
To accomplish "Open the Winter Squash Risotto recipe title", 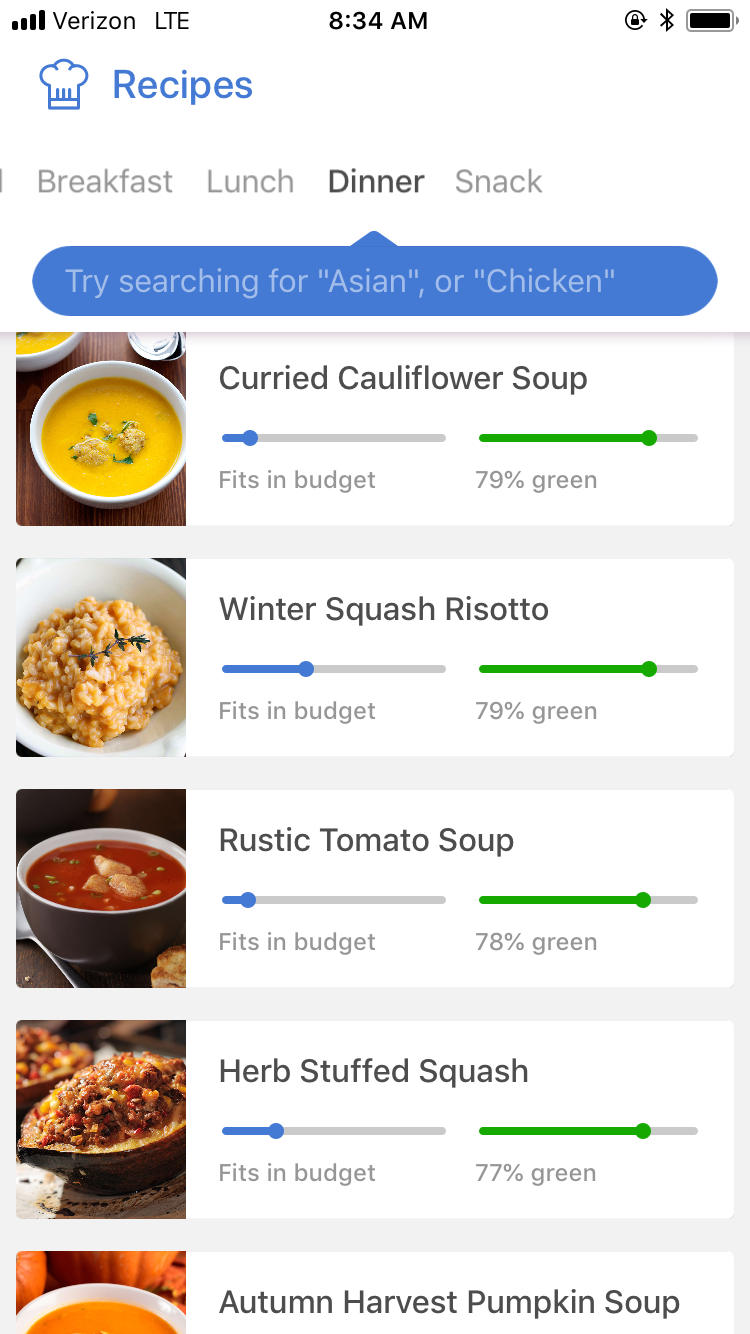I will point(384,609).
